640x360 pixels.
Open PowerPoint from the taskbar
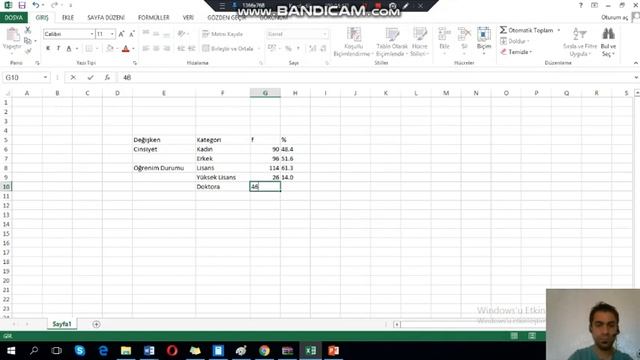coord(333,351)
